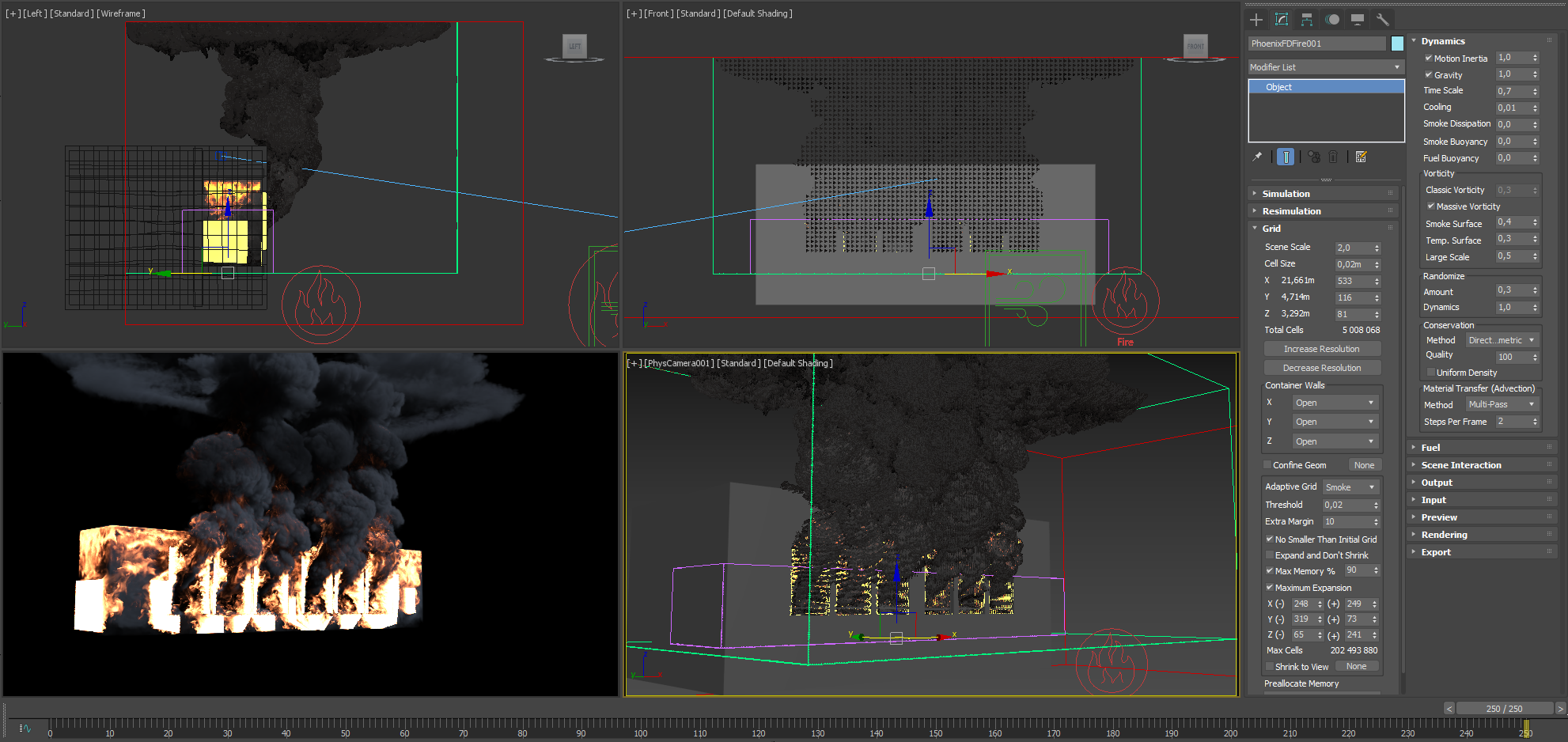1568x742 pixels.
Task: Toggle Gravity checkbox
Action: pyautogui.click(x=1429, y=74)
